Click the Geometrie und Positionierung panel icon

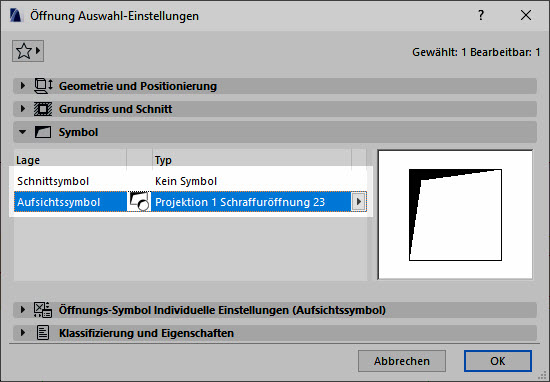43,86
